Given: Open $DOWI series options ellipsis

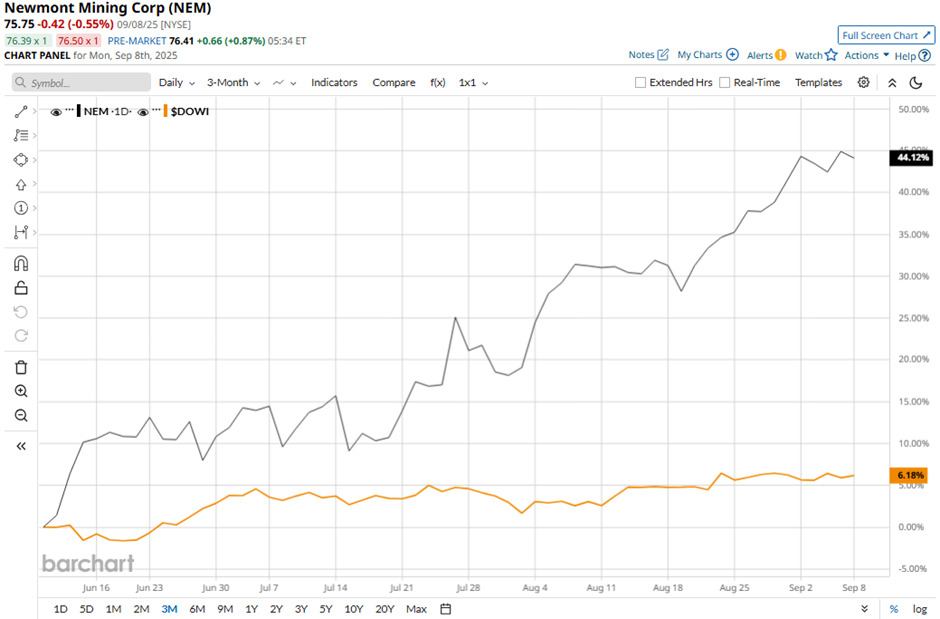Looking at the screenshot, I should (156, 111).
